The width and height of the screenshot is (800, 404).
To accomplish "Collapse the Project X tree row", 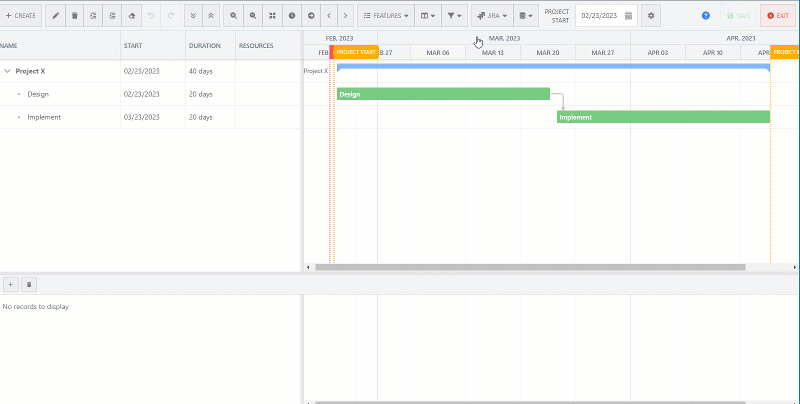I will pyautogui.click(x=8, y=72).
